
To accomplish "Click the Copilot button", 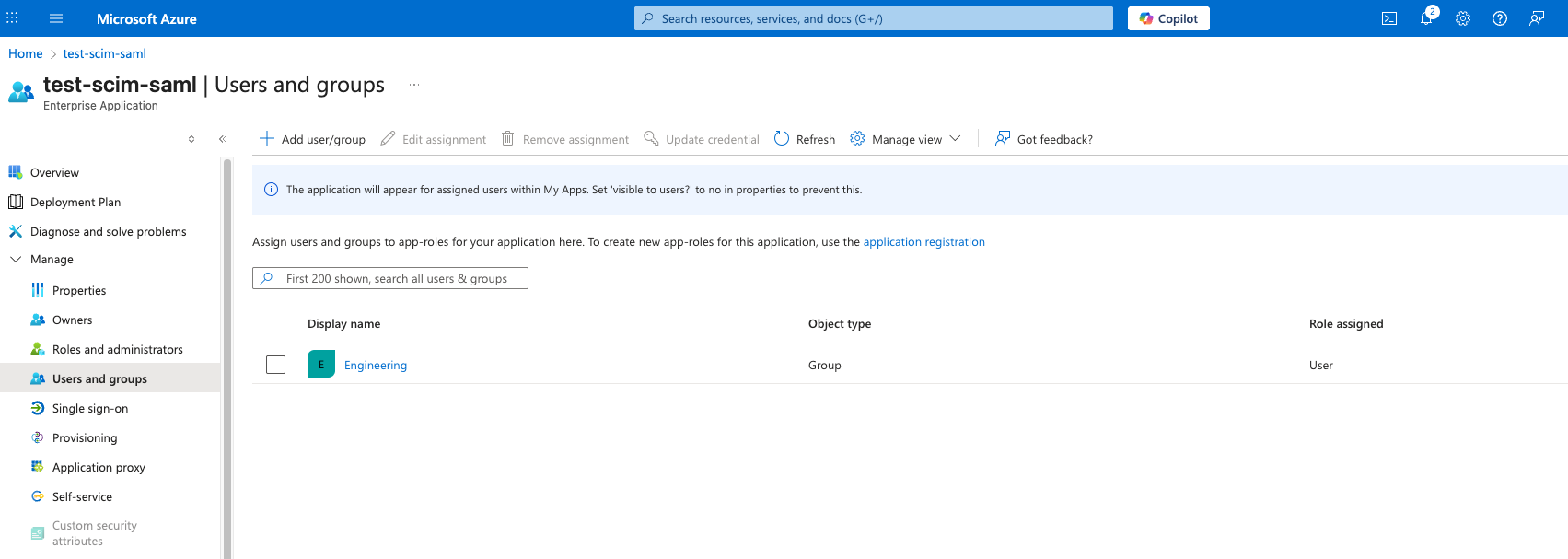I will [x=1168, y=18].
